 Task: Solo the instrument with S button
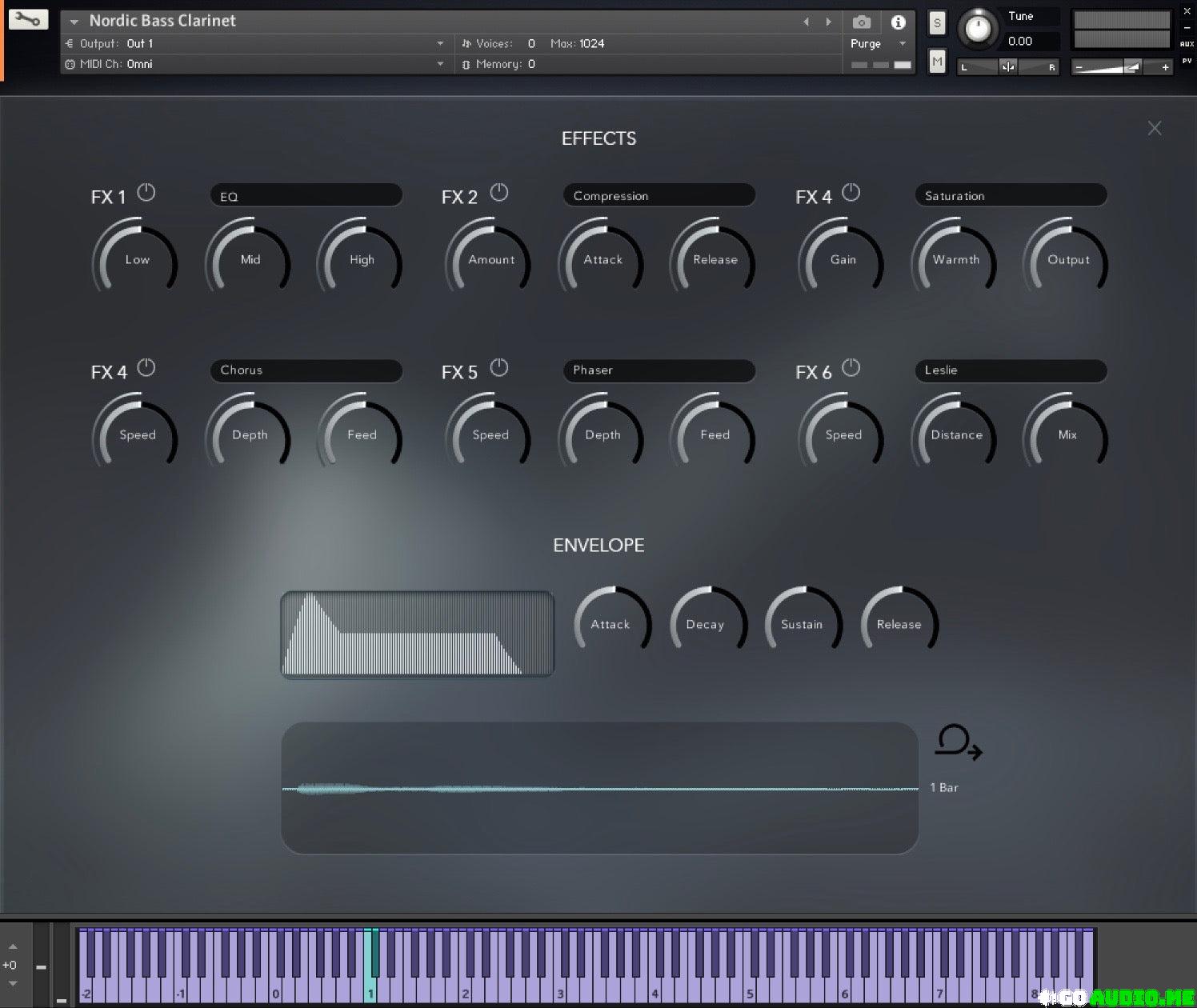click(937, 23)
